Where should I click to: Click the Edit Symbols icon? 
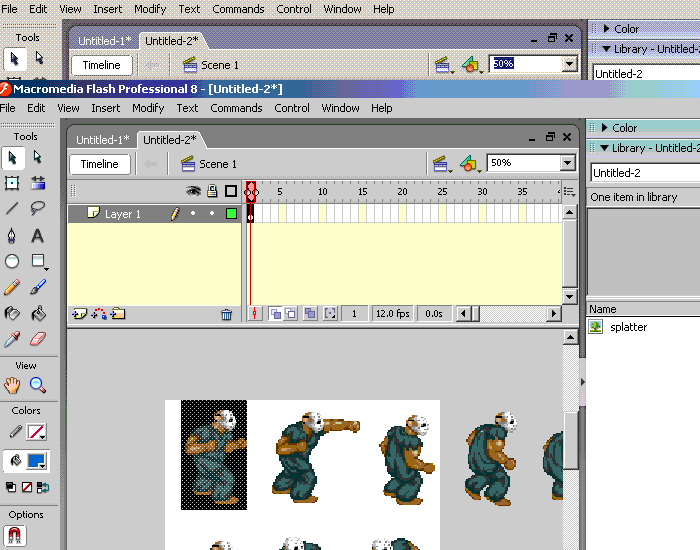[470, 164]
